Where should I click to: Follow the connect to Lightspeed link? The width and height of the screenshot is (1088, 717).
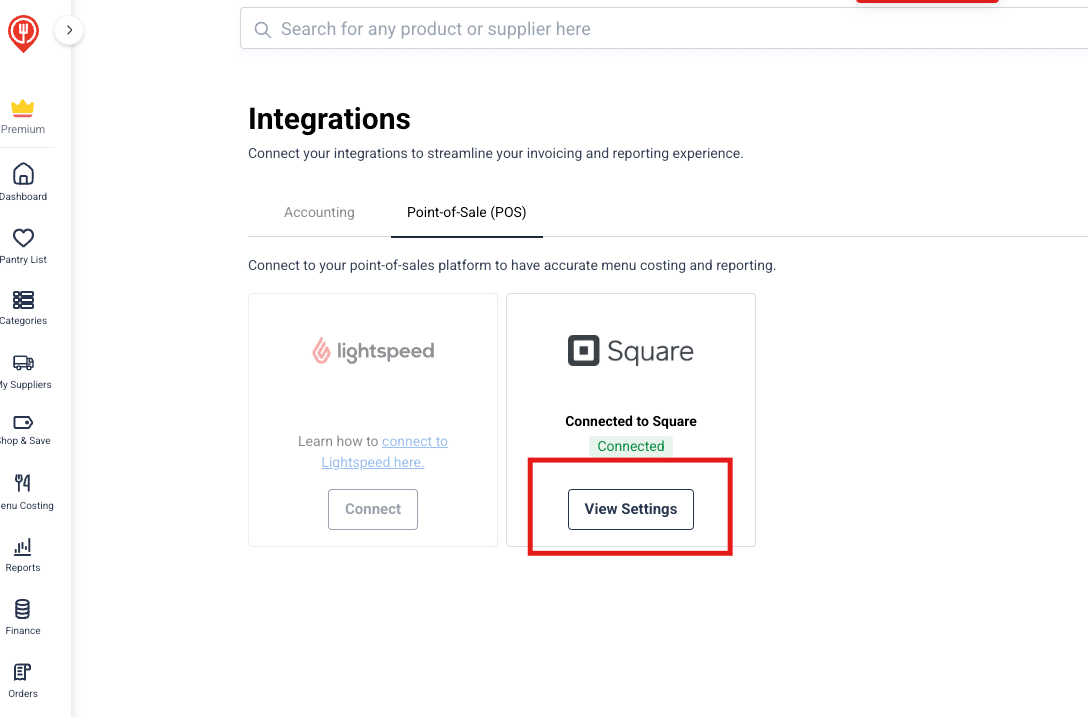pyautogui.click(x=384, y=452)
